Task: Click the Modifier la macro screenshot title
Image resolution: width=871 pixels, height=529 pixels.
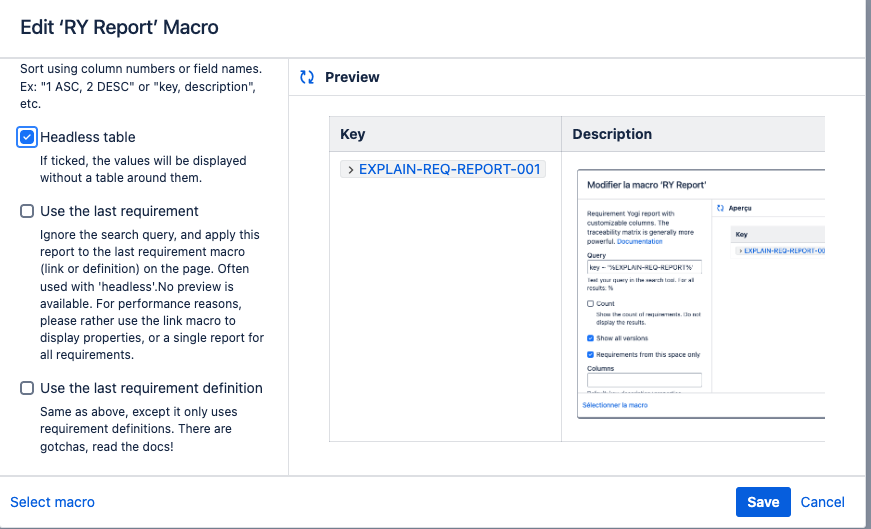Action: tap(648, 185)
